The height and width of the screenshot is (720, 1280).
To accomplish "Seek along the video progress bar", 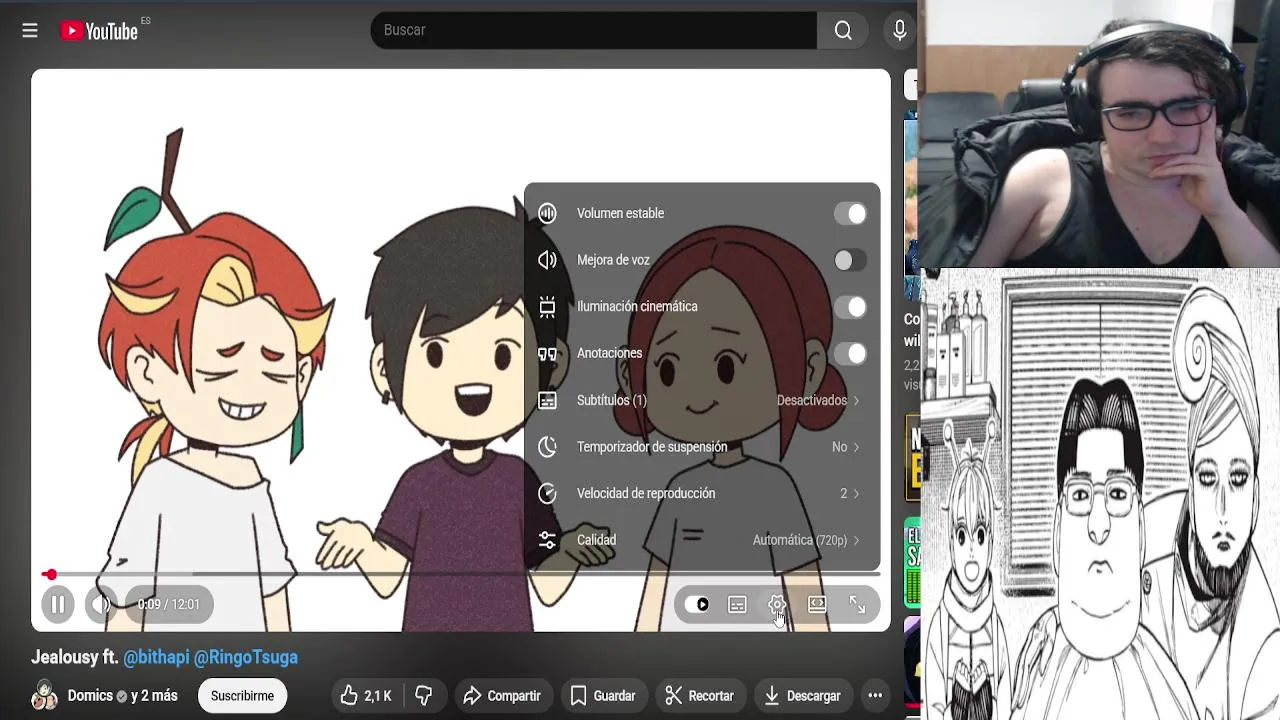I will 461,574.
